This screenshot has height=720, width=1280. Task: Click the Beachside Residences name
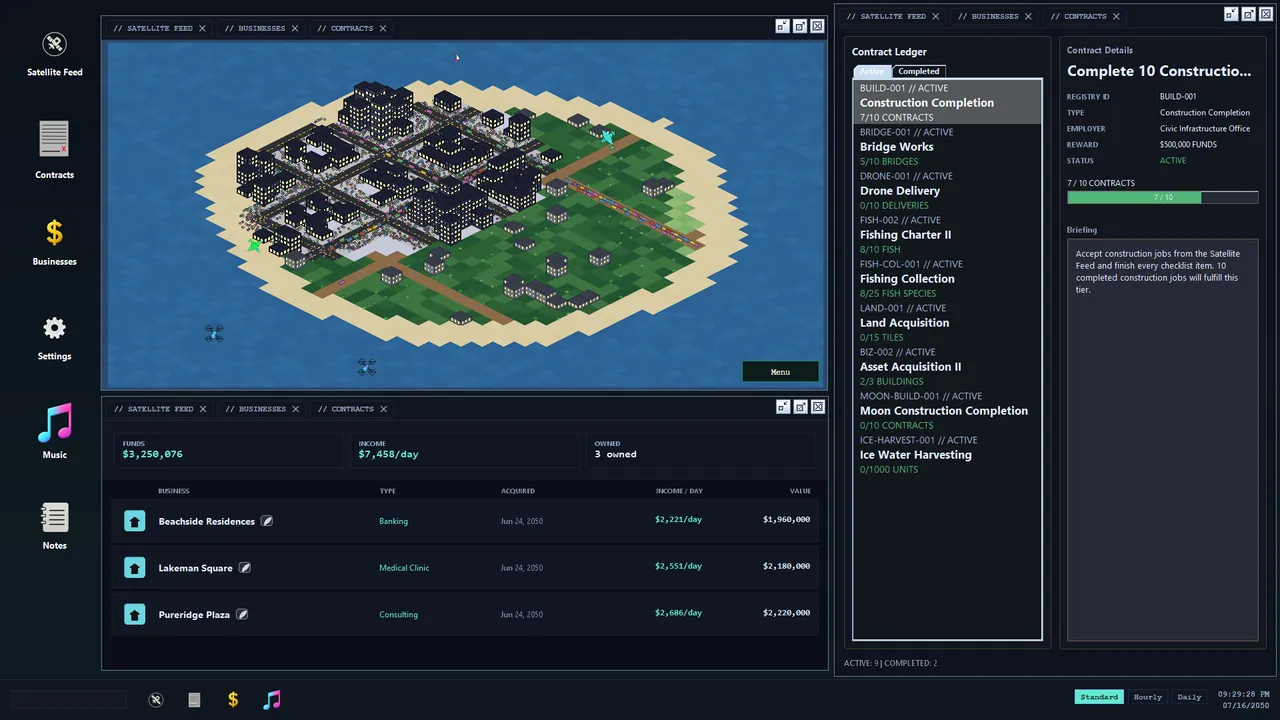pos(206,521)
